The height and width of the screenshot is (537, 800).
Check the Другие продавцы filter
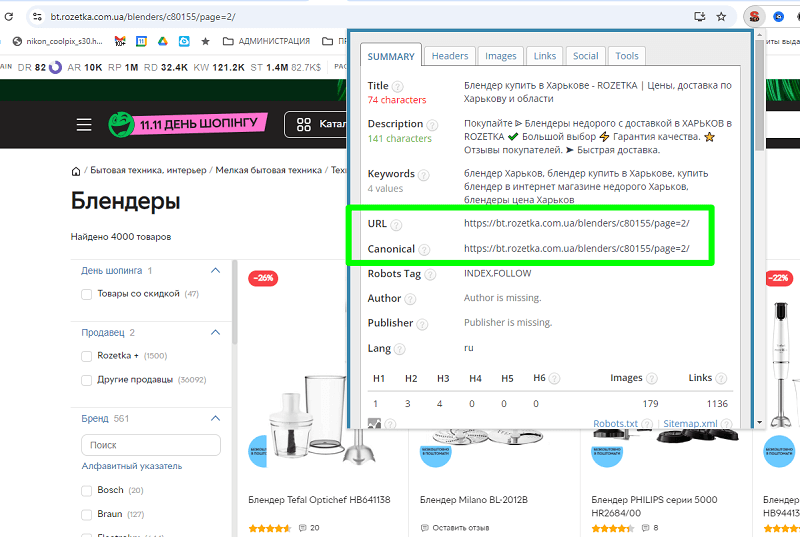pos(87,380)
